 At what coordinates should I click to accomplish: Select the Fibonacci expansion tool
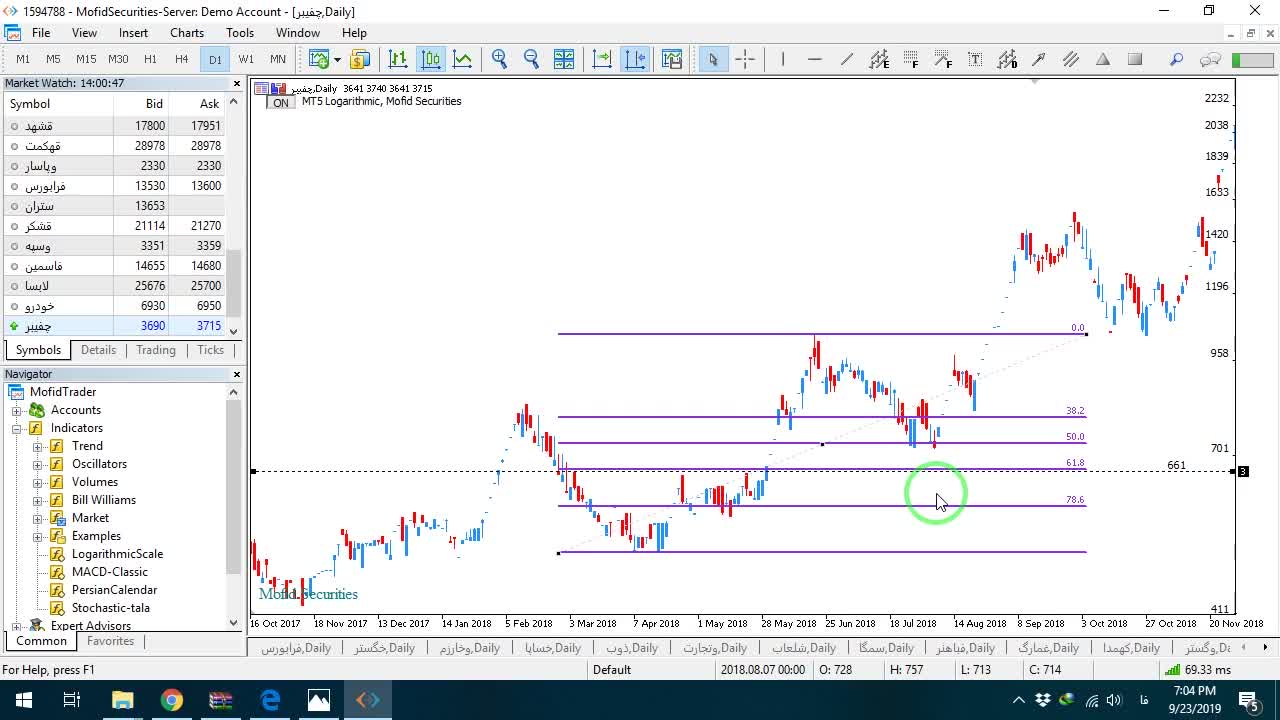[x=943, y=59]
